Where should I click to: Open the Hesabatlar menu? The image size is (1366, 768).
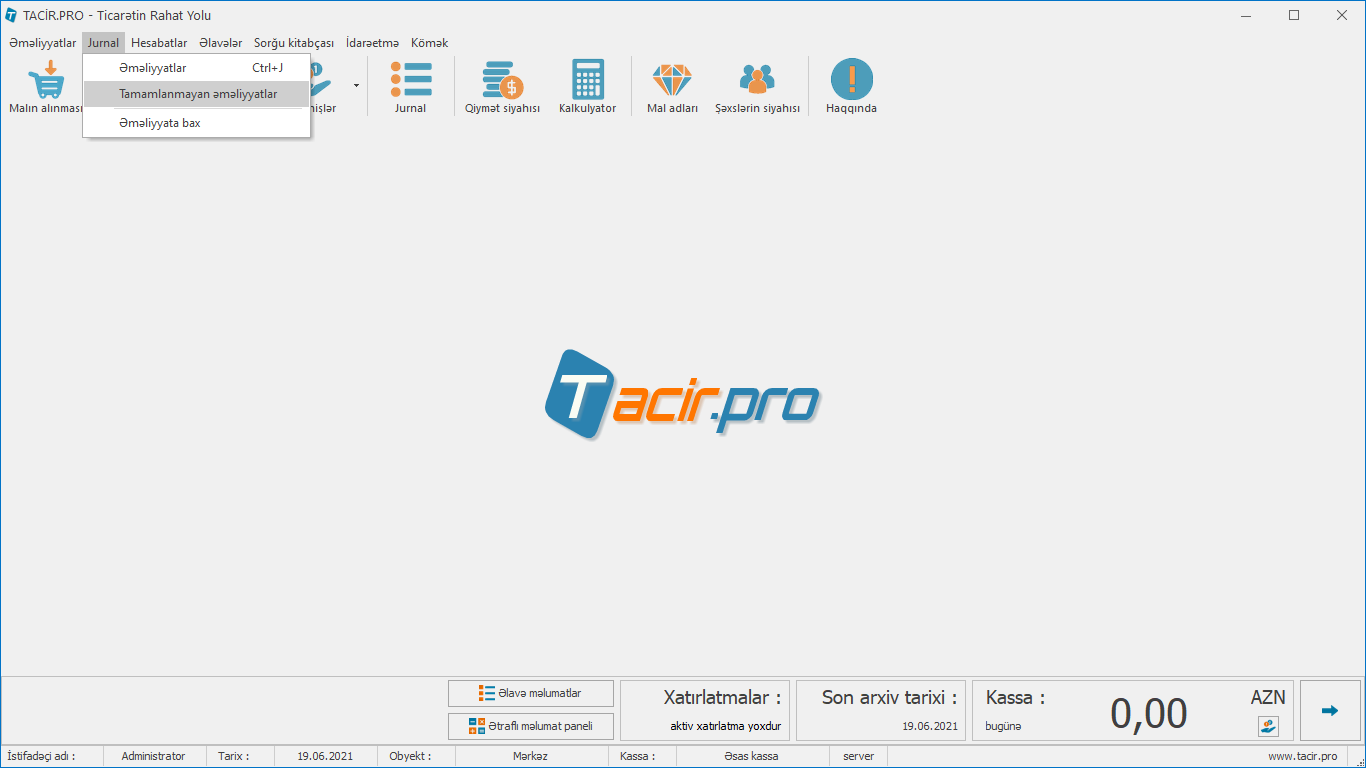[159, 43]
